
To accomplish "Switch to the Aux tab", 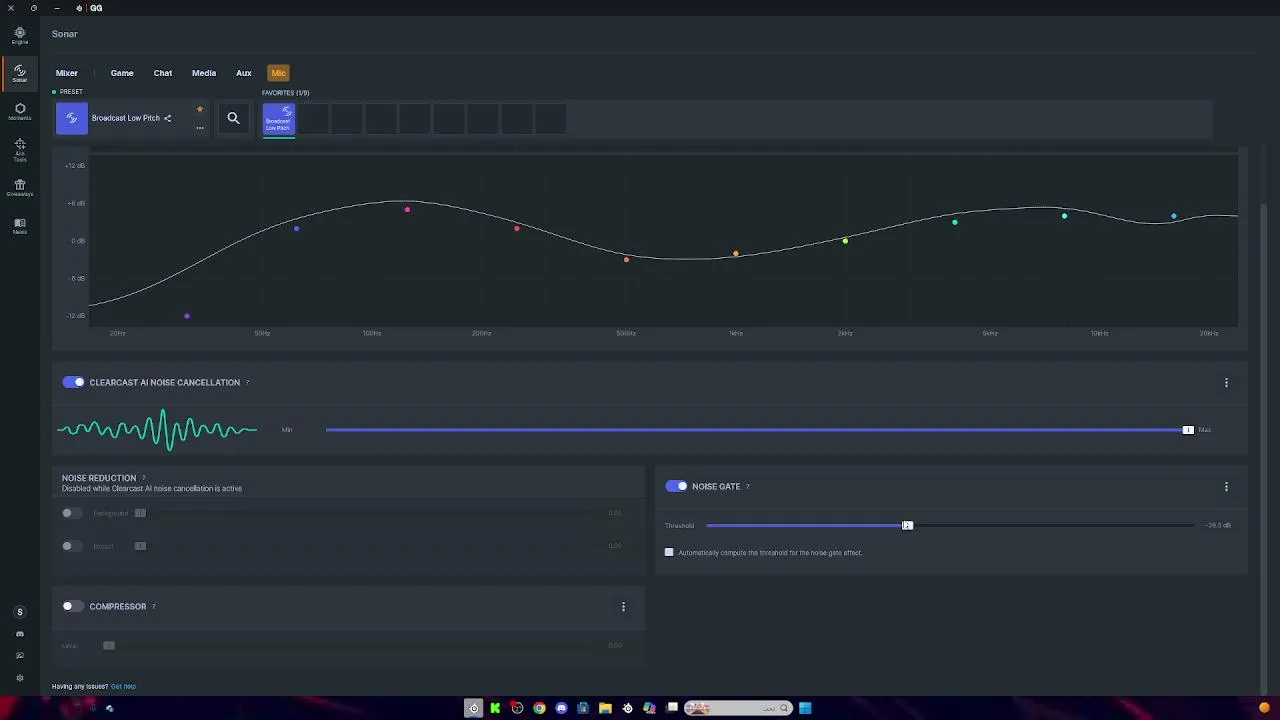I will 244,73.
